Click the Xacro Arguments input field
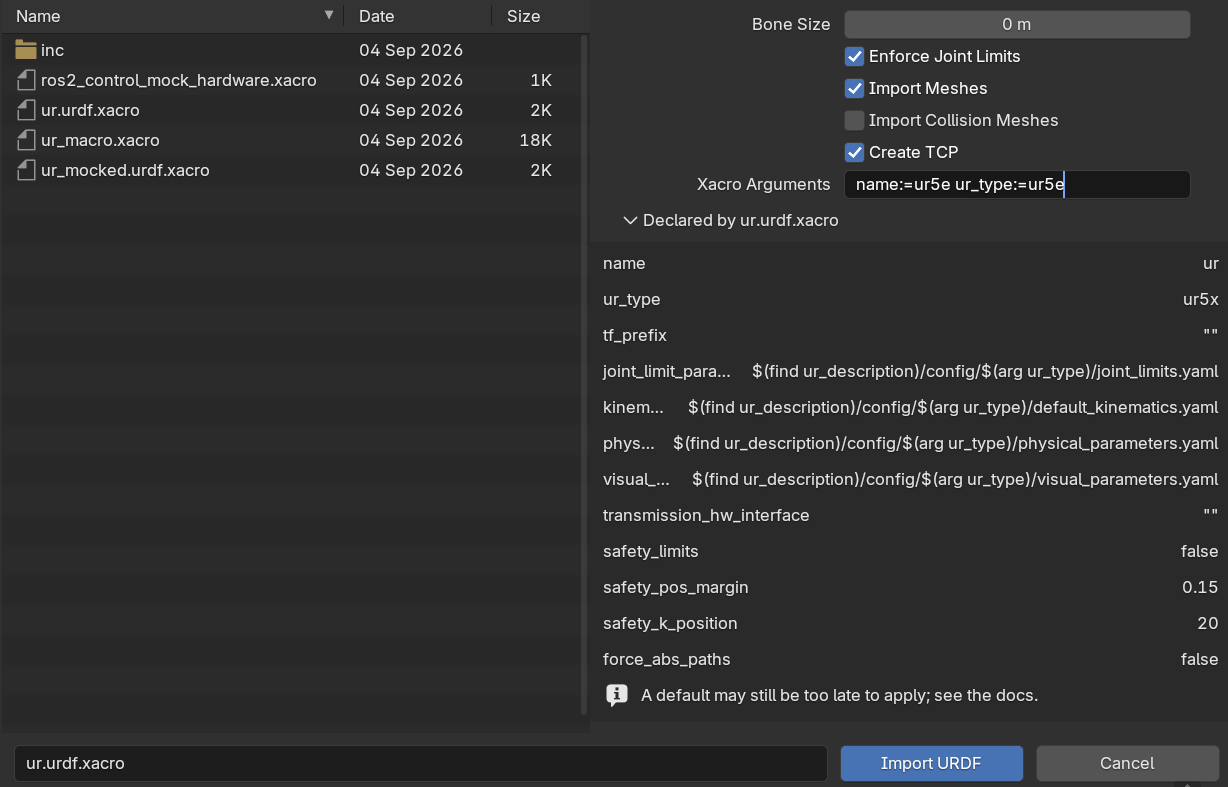Viewport: 1228px width, 787px height. pyautogui.click(x=1017, y=185)
